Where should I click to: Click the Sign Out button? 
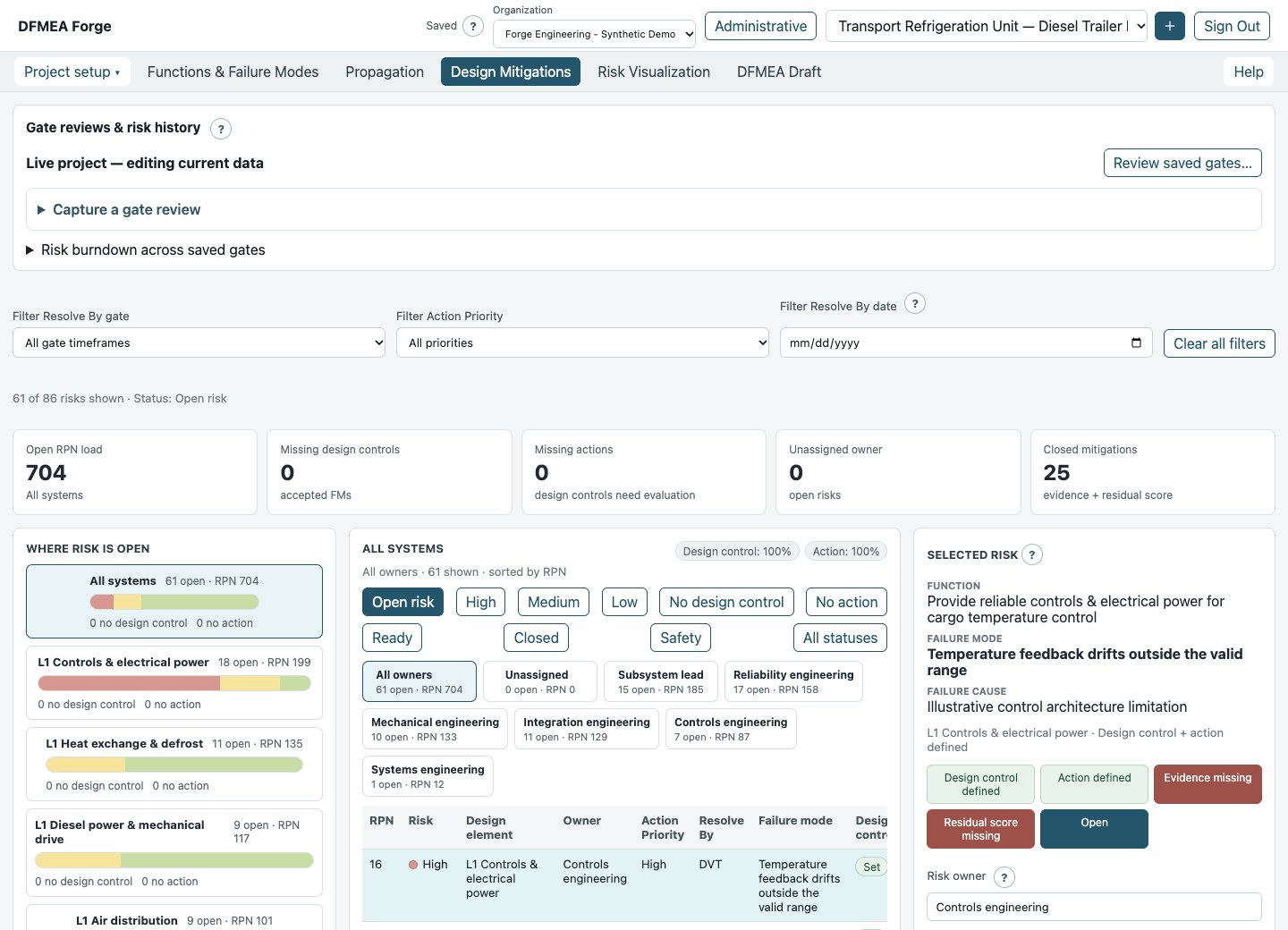tap(1232, 26)
